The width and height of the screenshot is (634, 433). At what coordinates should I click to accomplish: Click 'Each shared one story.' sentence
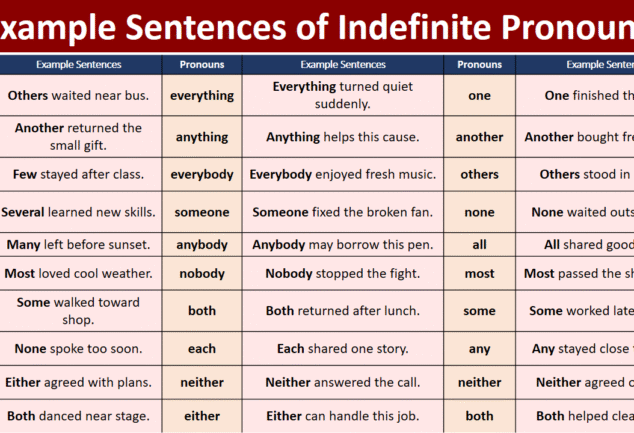coord(343,349)
